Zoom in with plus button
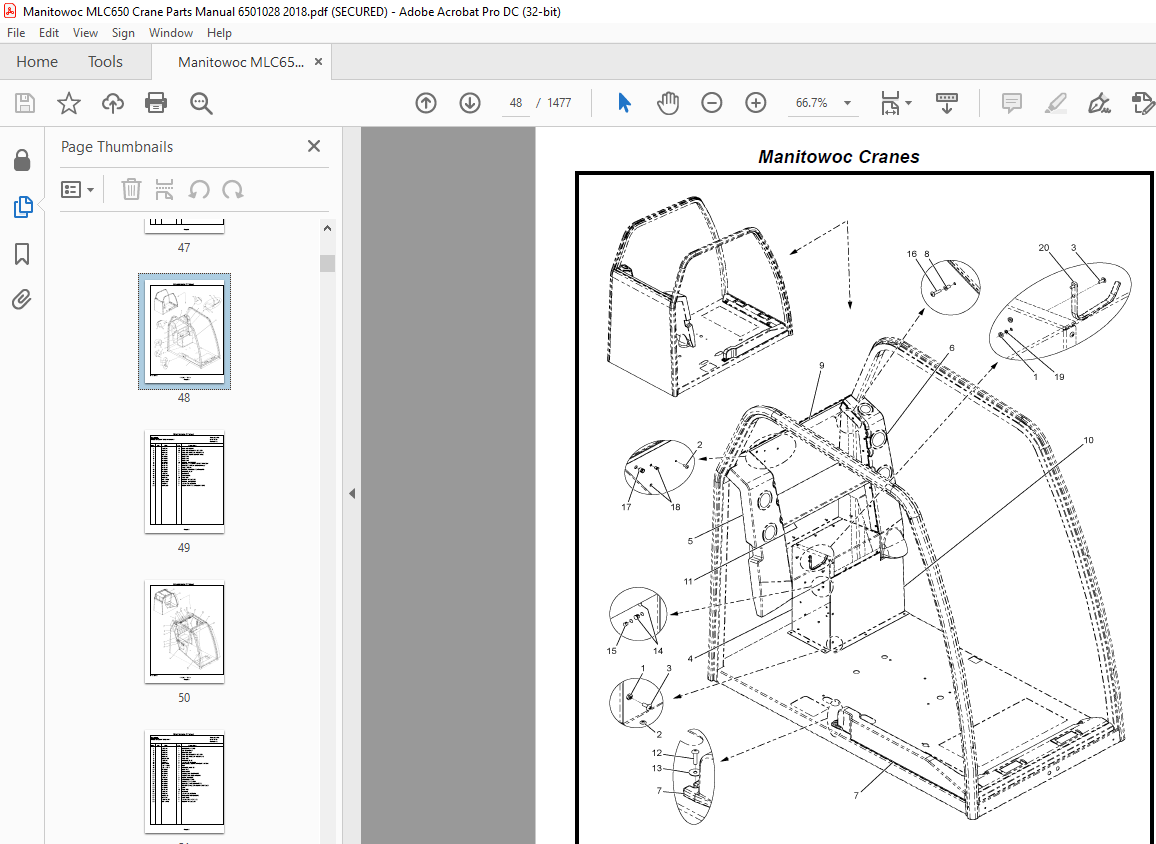 tap(756, 103)
